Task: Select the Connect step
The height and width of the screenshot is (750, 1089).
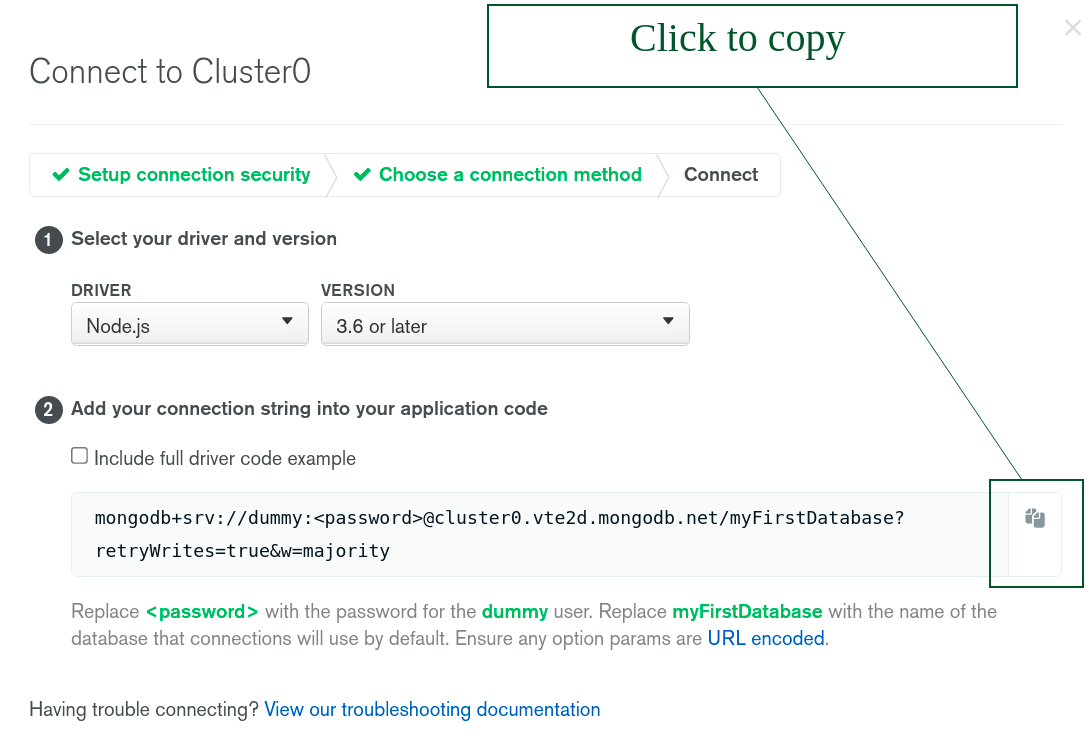Action: [x=721, y=174]
